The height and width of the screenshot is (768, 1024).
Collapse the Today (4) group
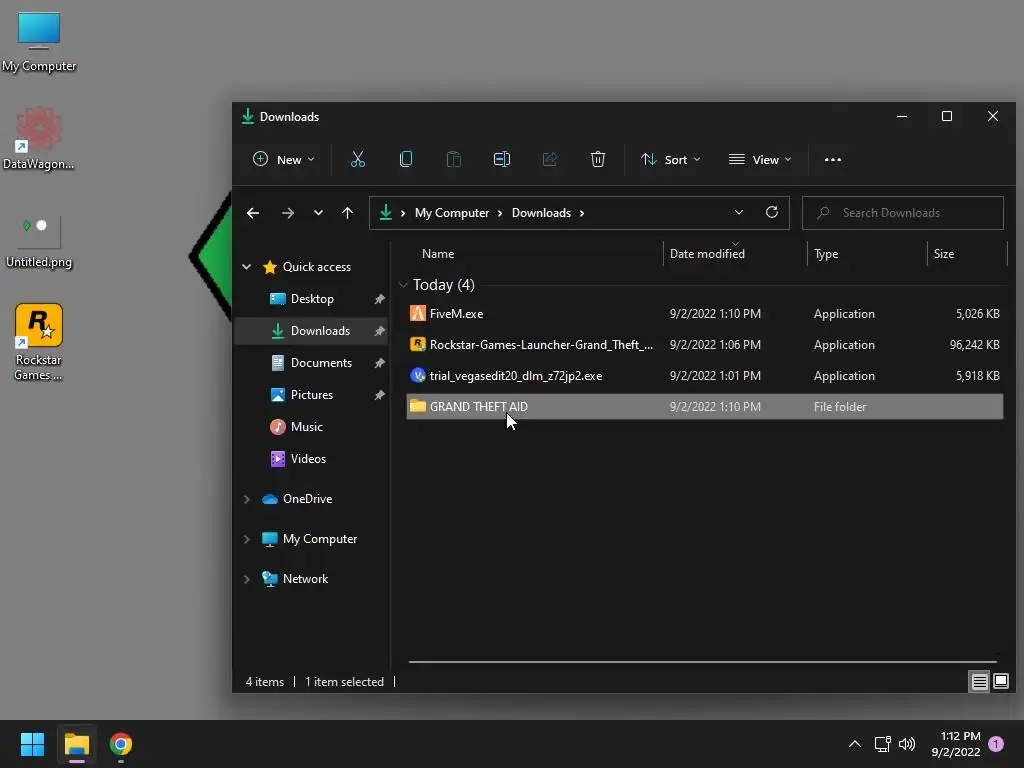click(x=403, y=285)
